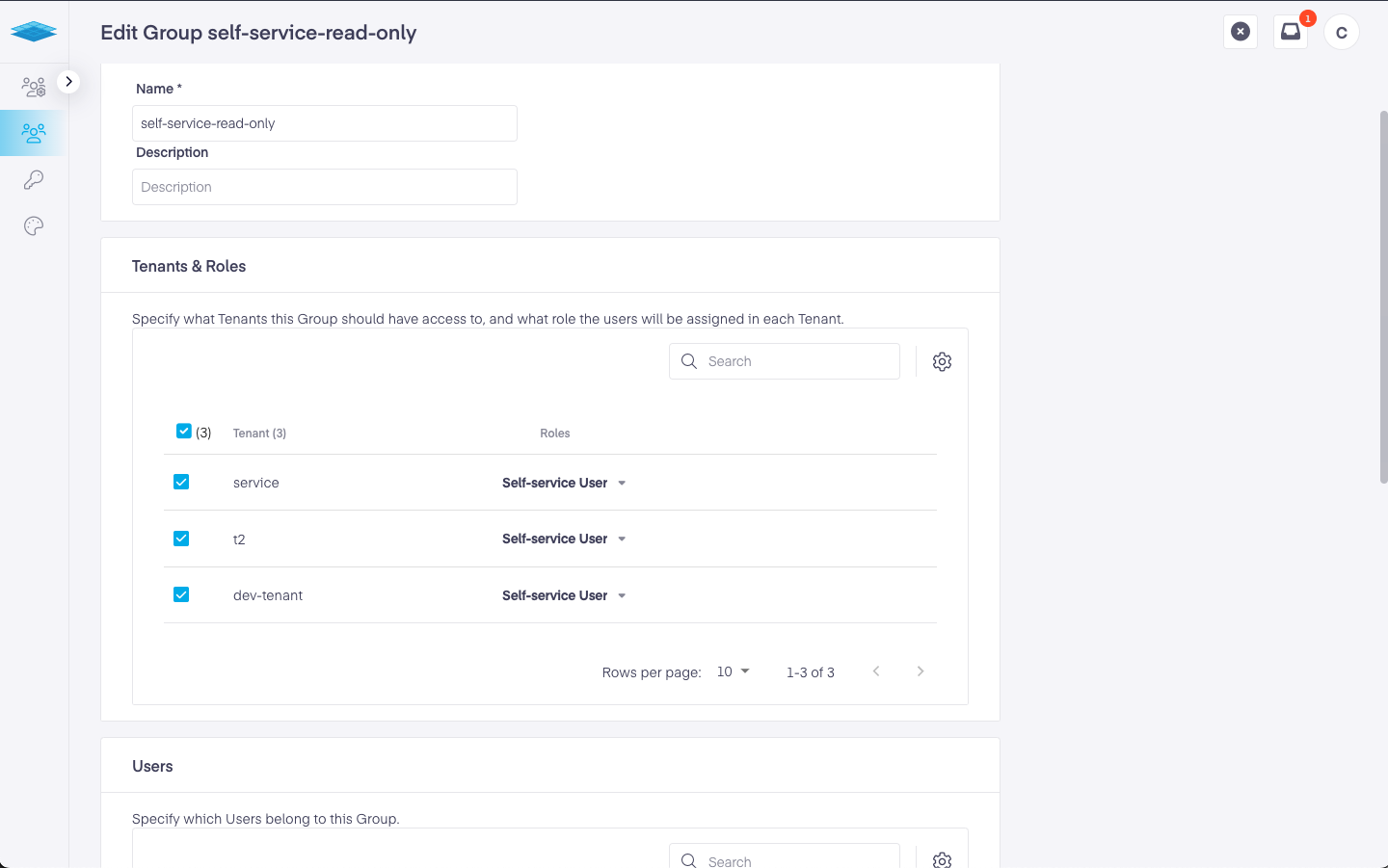Select the Groups sidebar icon

point(34,133)
